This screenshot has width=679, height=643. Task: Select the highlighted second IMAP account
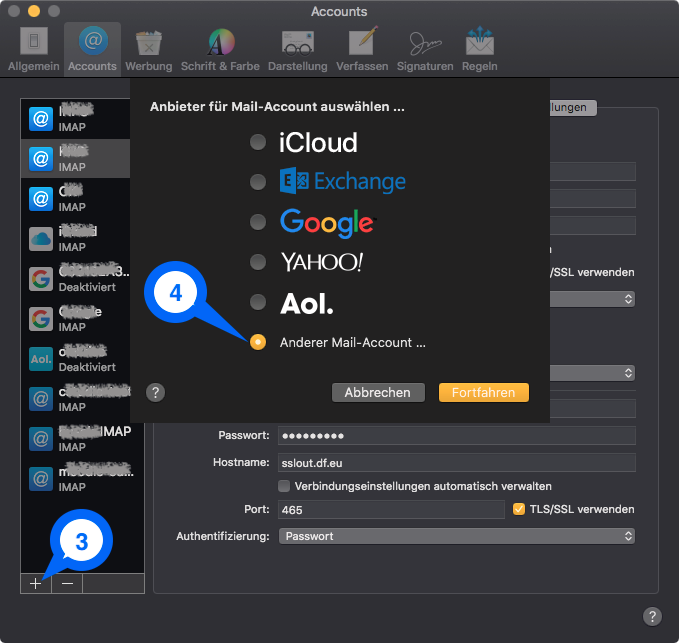tap(75, 158)
